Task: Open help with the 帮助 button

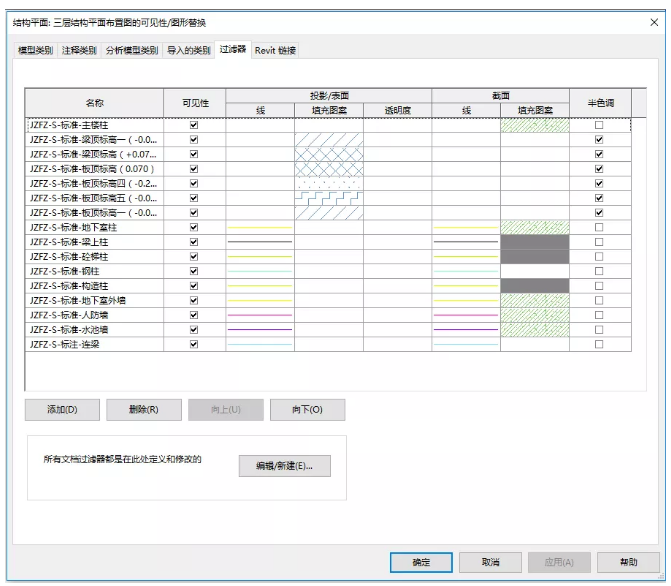Action: tap(628, 562)
